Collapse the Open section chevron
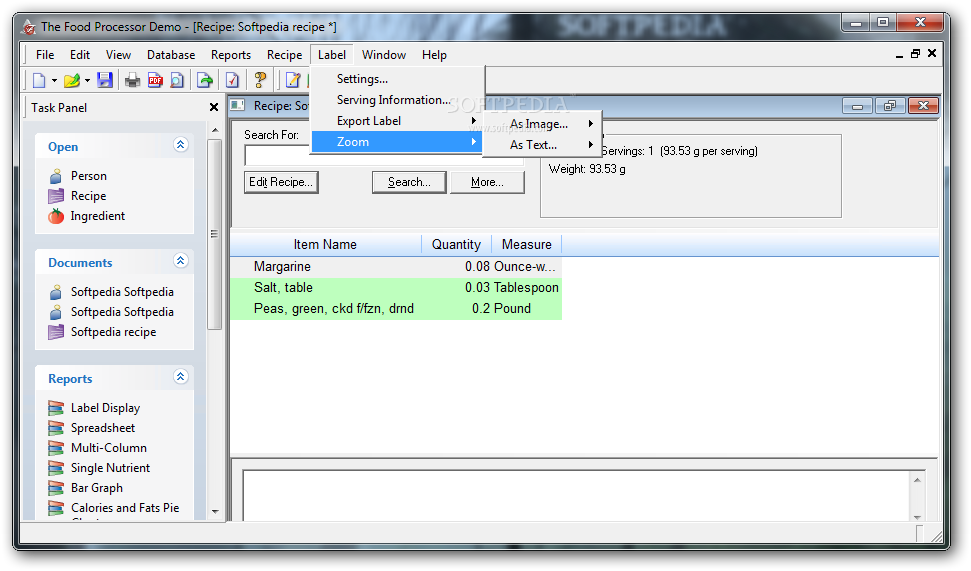This screenshot has width=971, height=571. point(180,145)
